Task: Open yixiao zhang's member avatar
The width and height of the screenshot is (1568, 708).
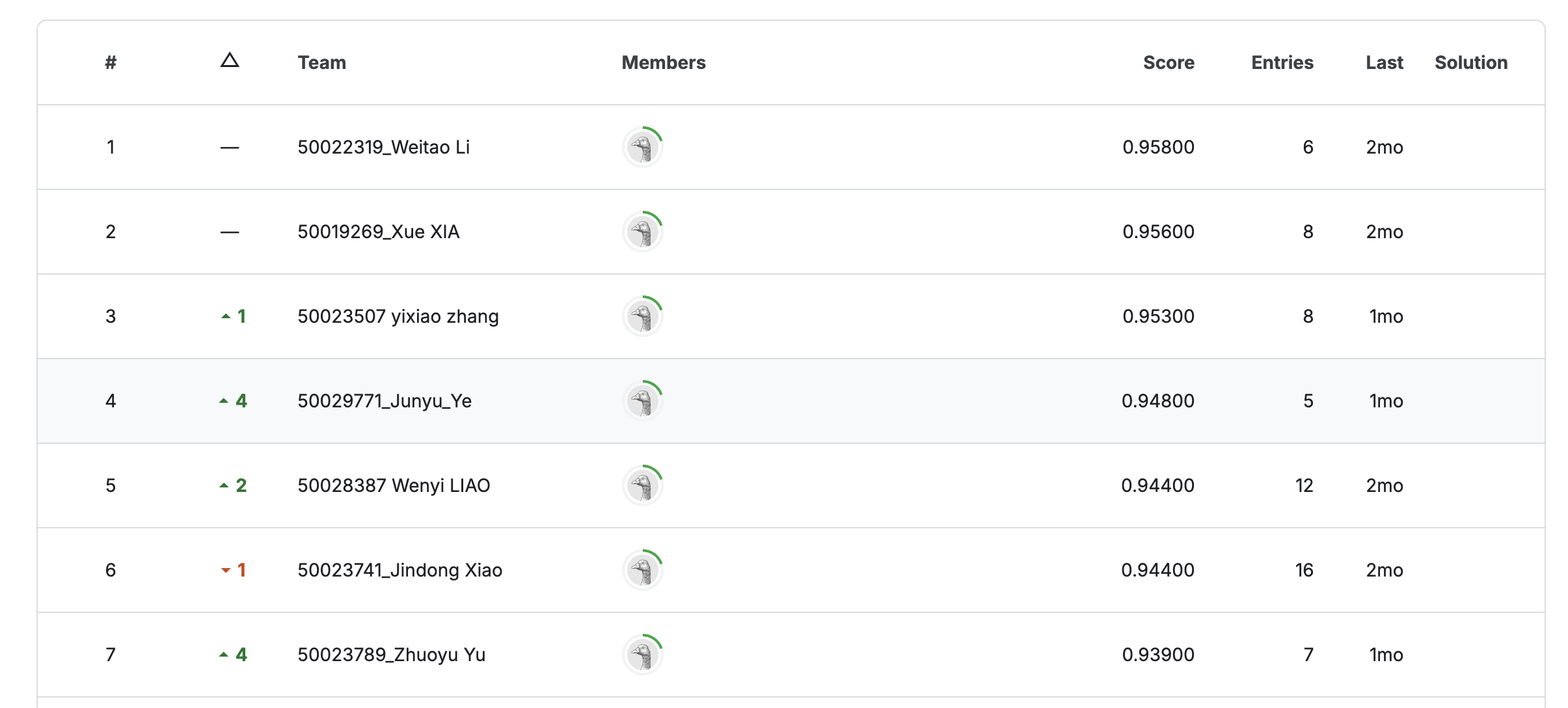Action: coord(643,317)
